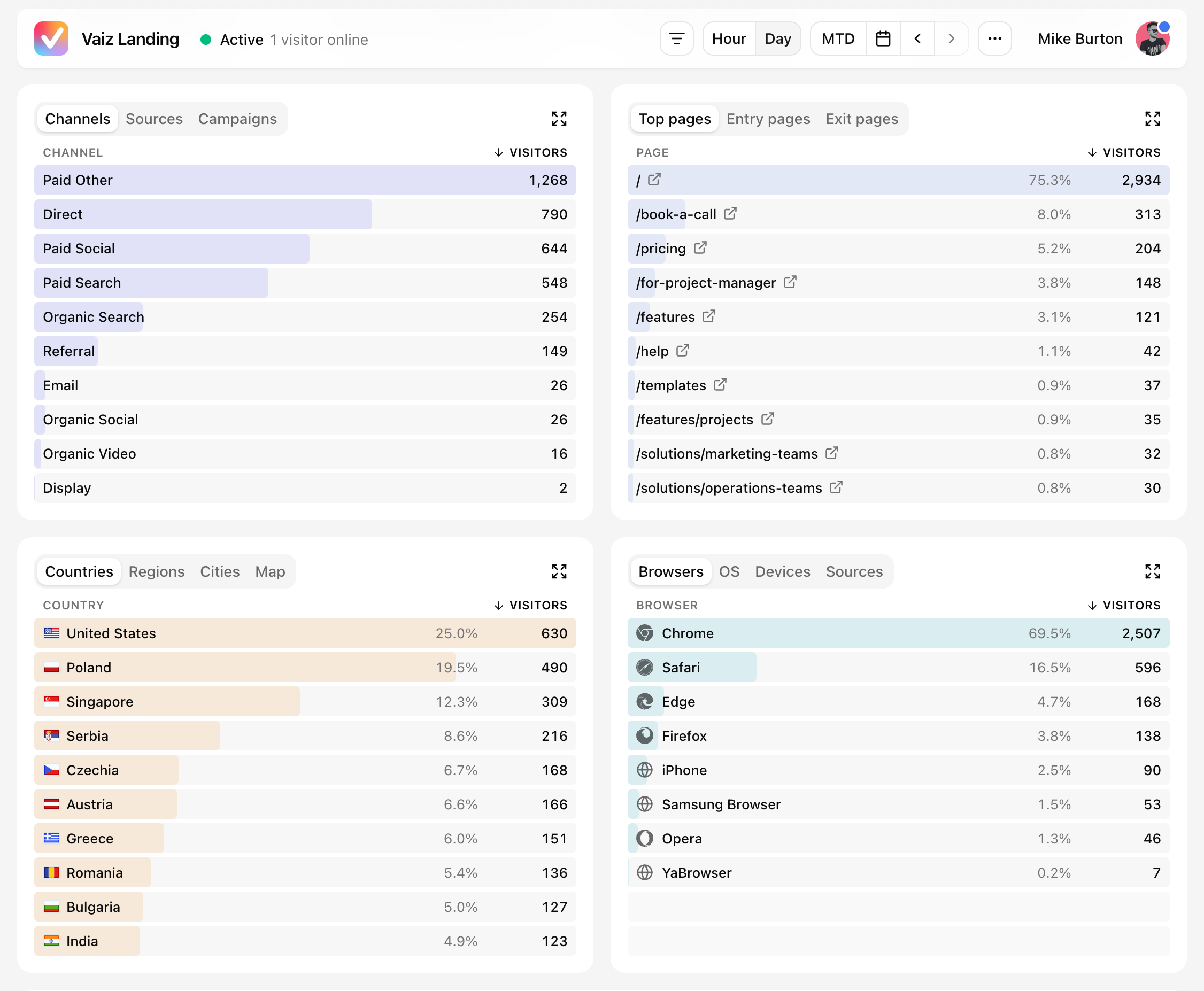The height and width of the screenshot is (991, 1204).
Task: Filter by Paid Social channel row
Action: (x=305, y=249)
